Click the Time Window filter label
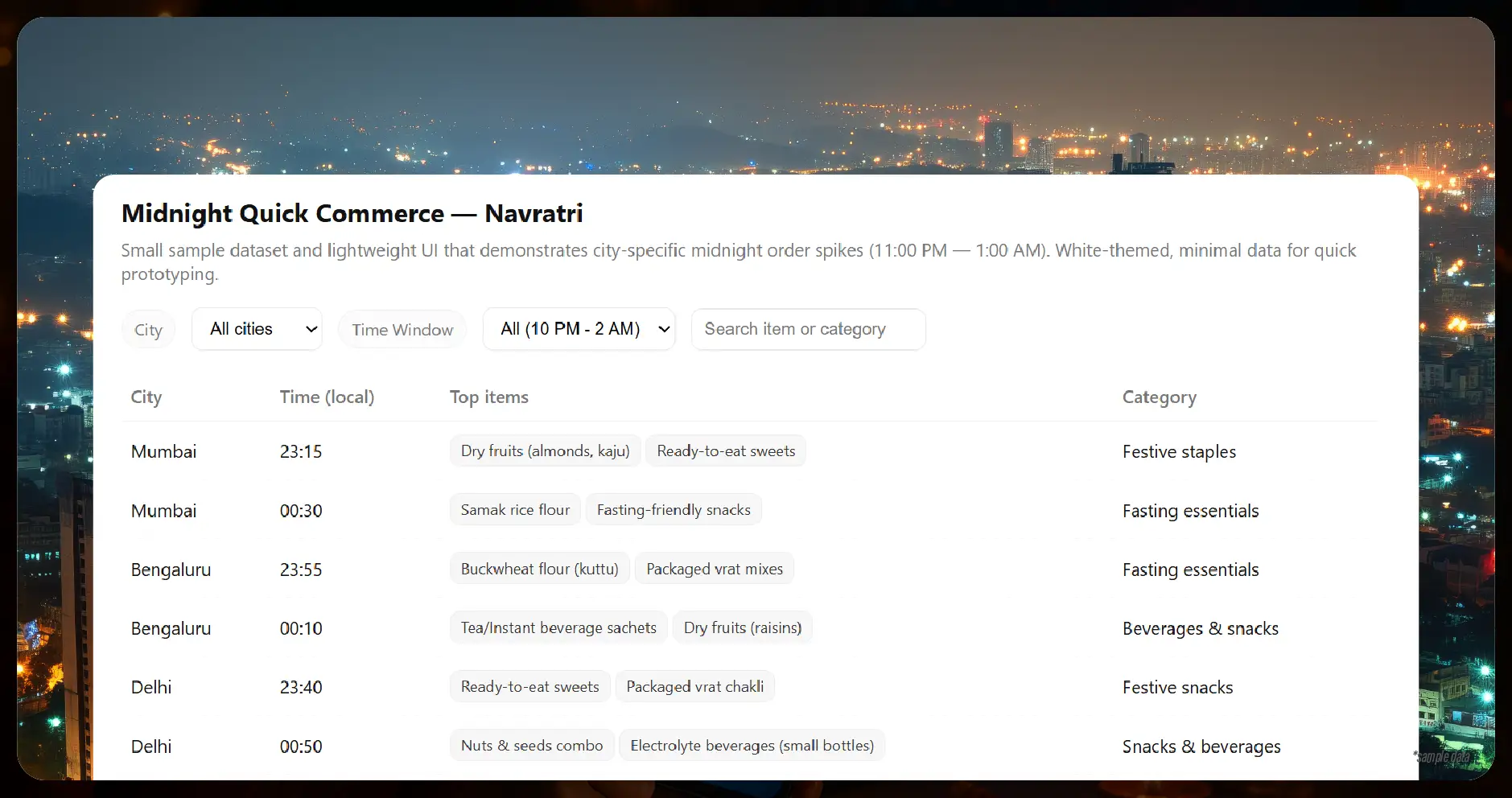1512x798 pixels. (x=402, y=330)
